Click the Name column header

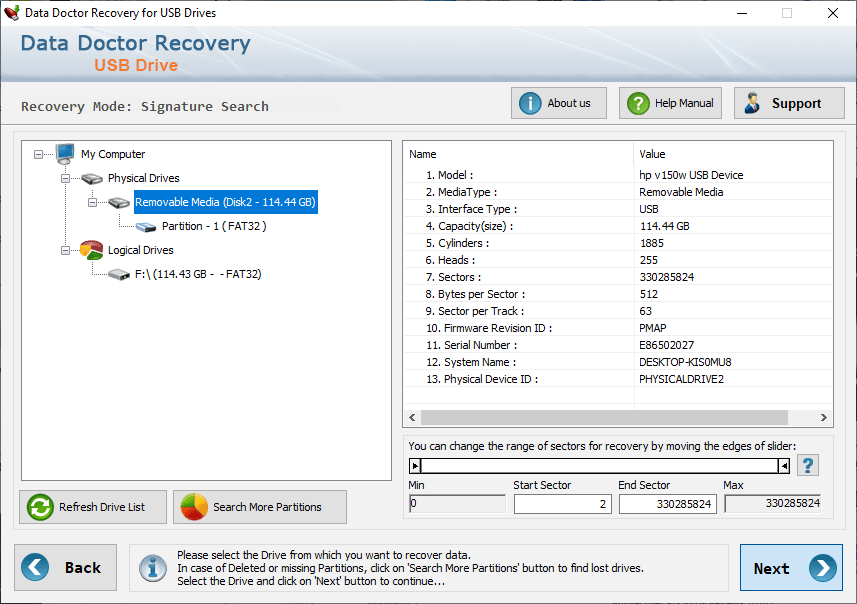coord(519,154)
